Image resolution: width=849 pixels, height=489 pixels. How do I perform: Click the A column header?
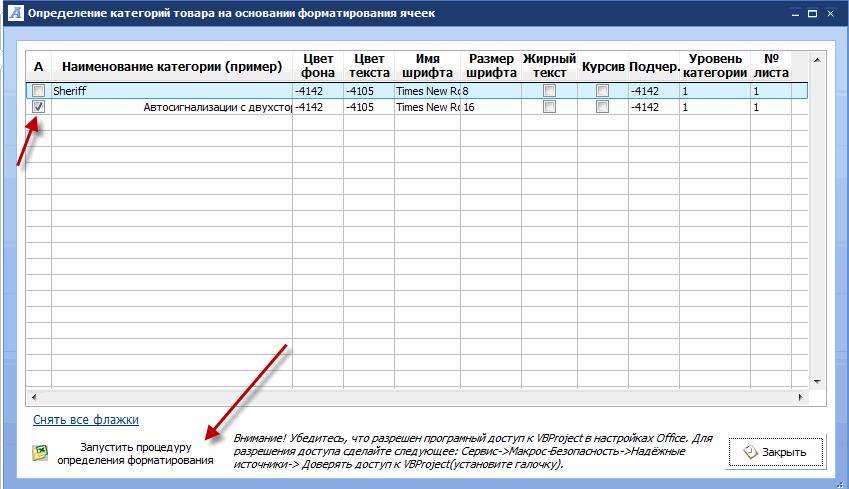[38, 67]
